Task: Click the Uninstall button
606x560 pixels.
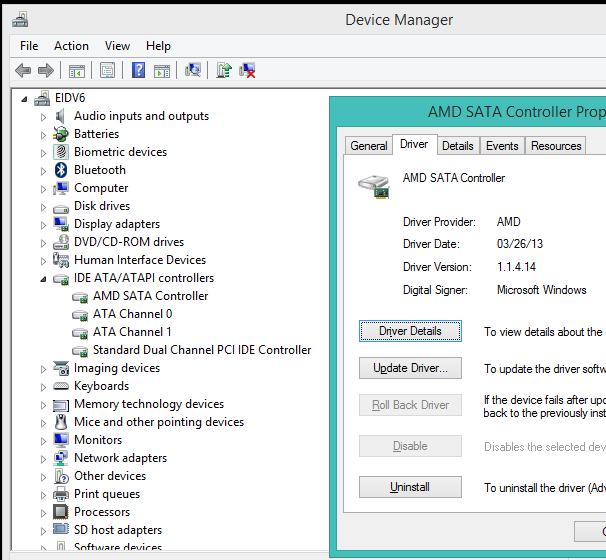Action: coord(410,487)
